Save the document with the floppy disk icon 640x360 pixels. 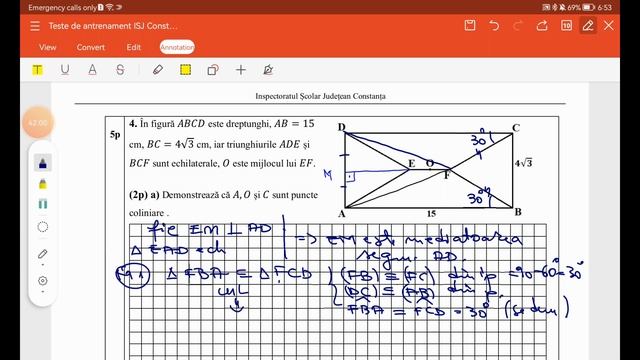470,25
